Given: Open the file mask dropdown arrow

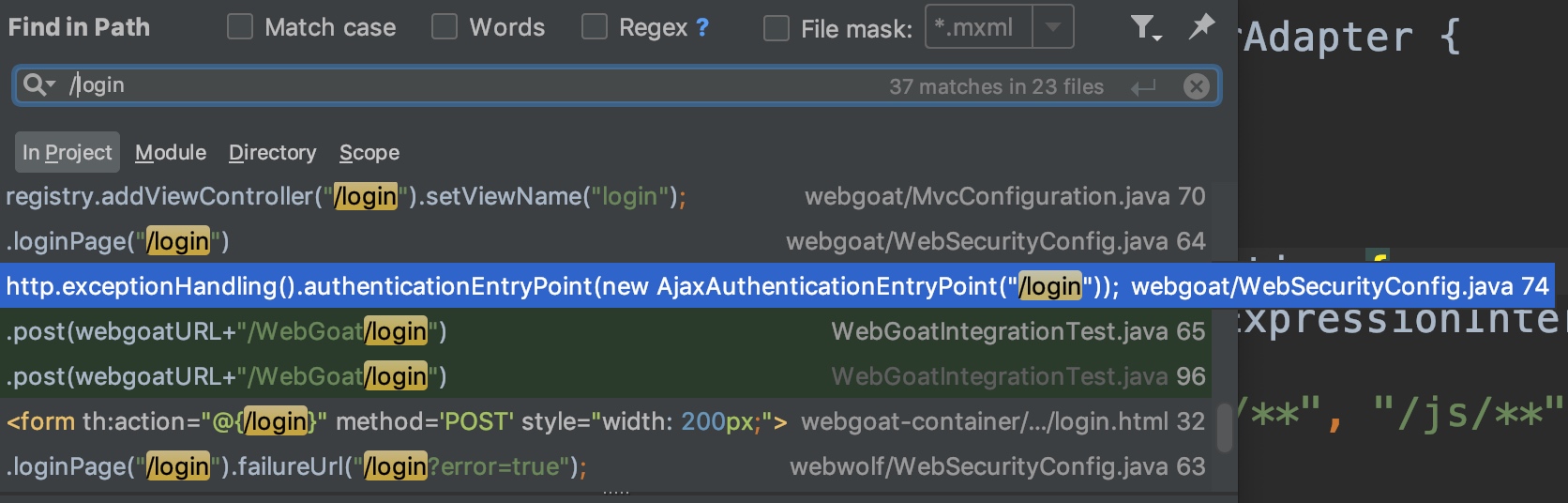Looking at the screenshot, I should coord(1053,27).
